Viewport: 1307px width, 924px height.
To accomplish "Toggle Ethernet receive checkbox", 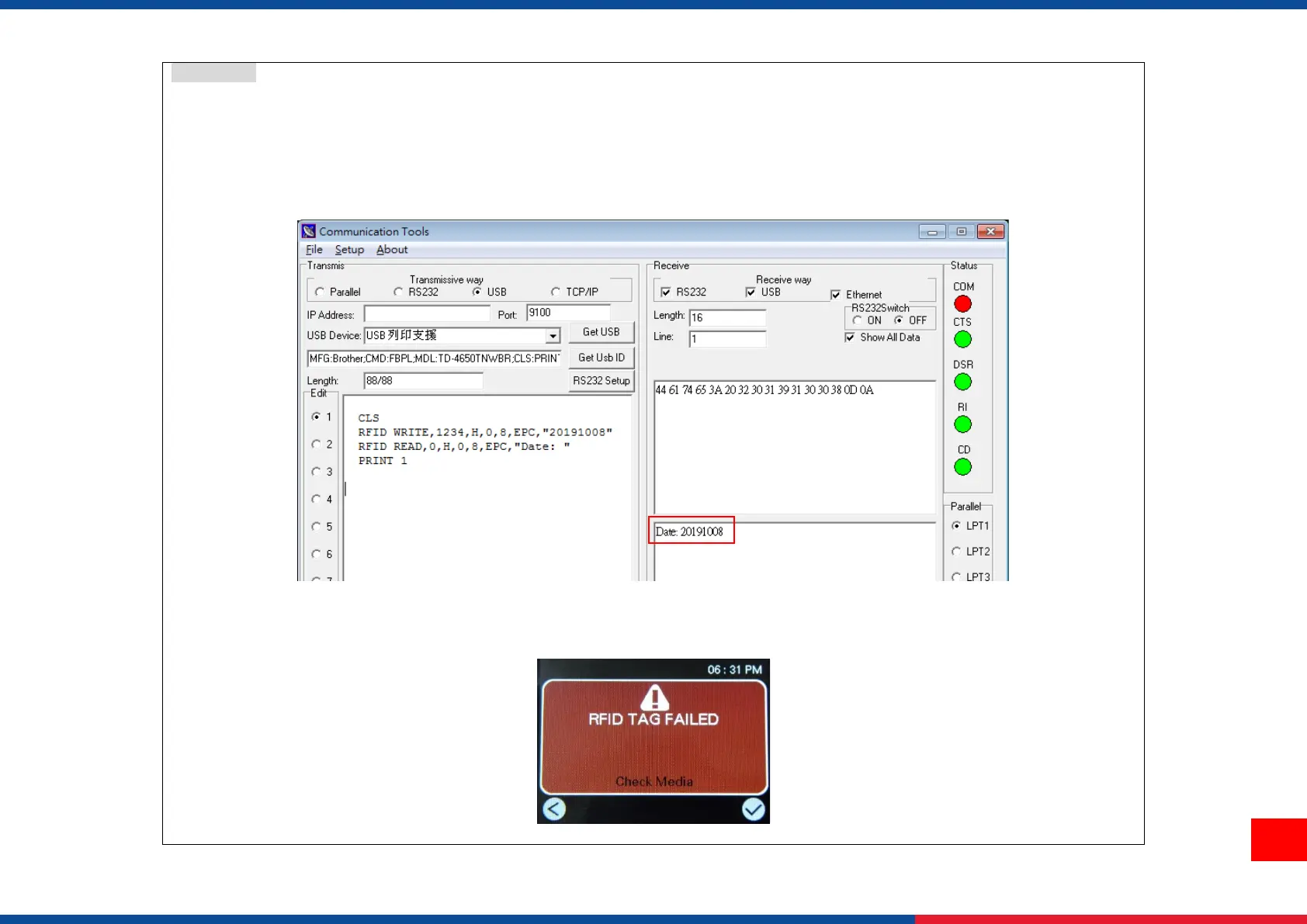I will 835,295.
